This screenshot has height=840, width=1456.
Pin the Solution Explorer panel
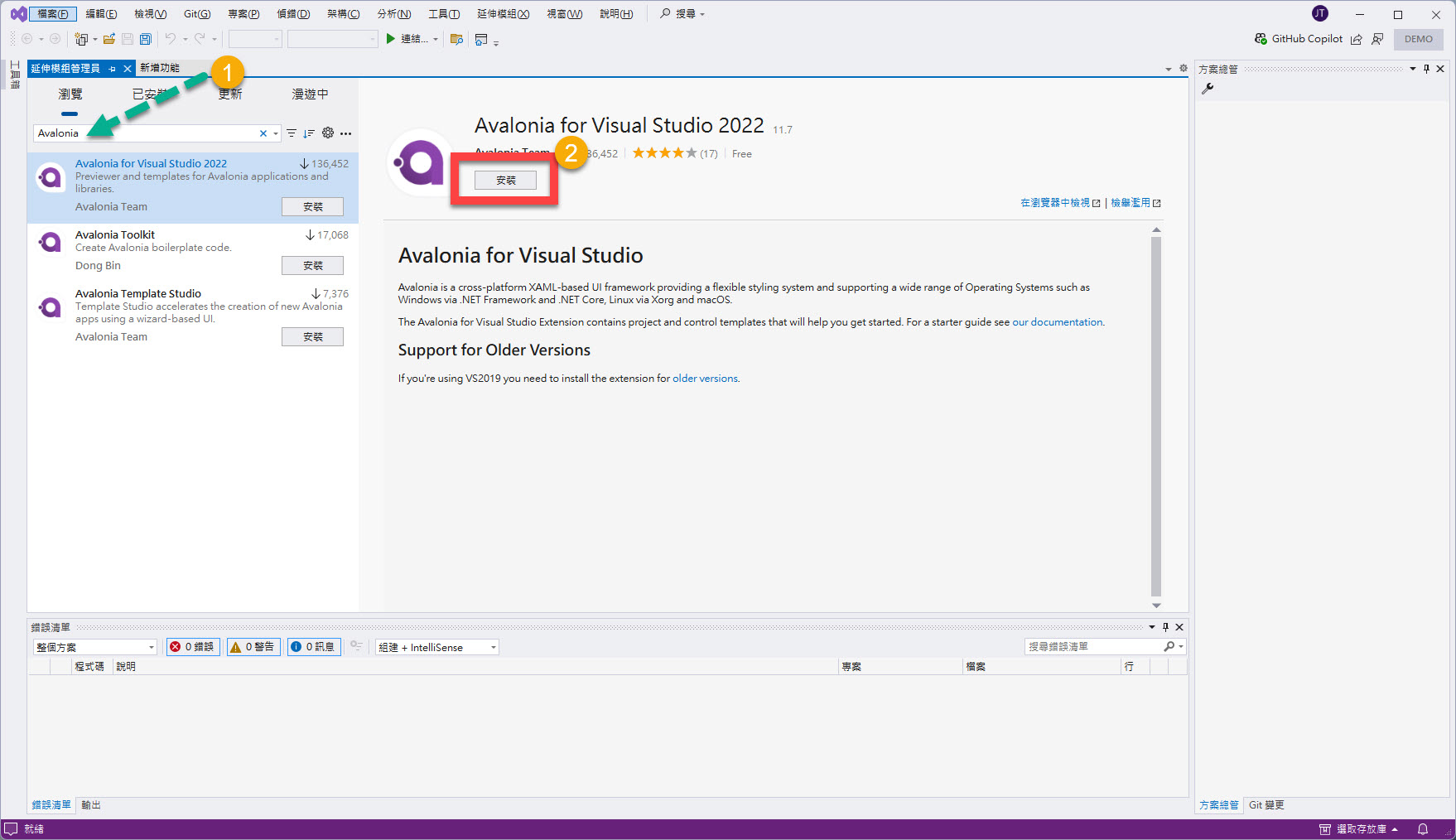coord(1426,69)
